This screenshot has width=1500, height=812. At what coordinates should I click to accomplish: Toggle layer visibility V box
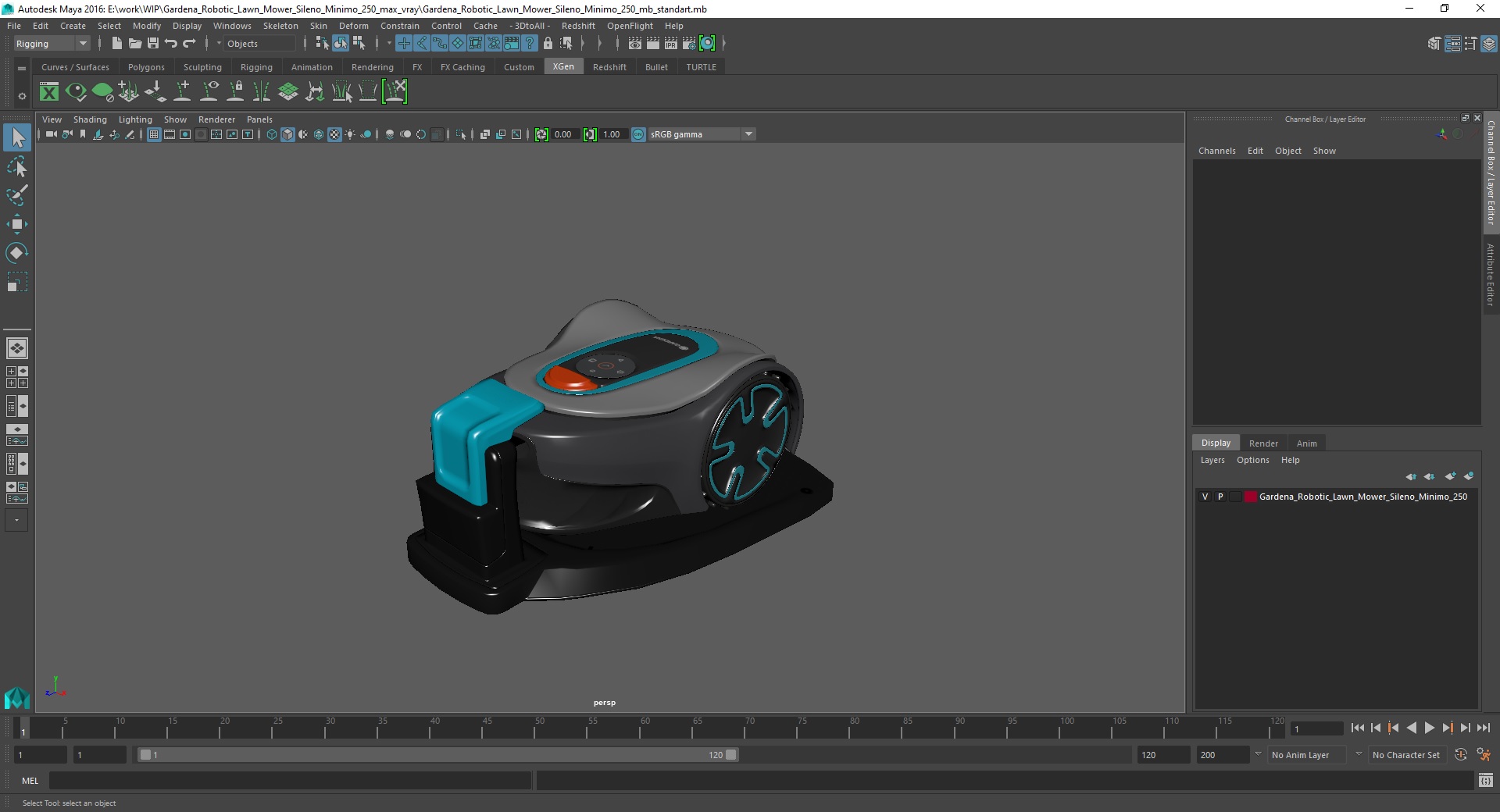coord(1205,497)
